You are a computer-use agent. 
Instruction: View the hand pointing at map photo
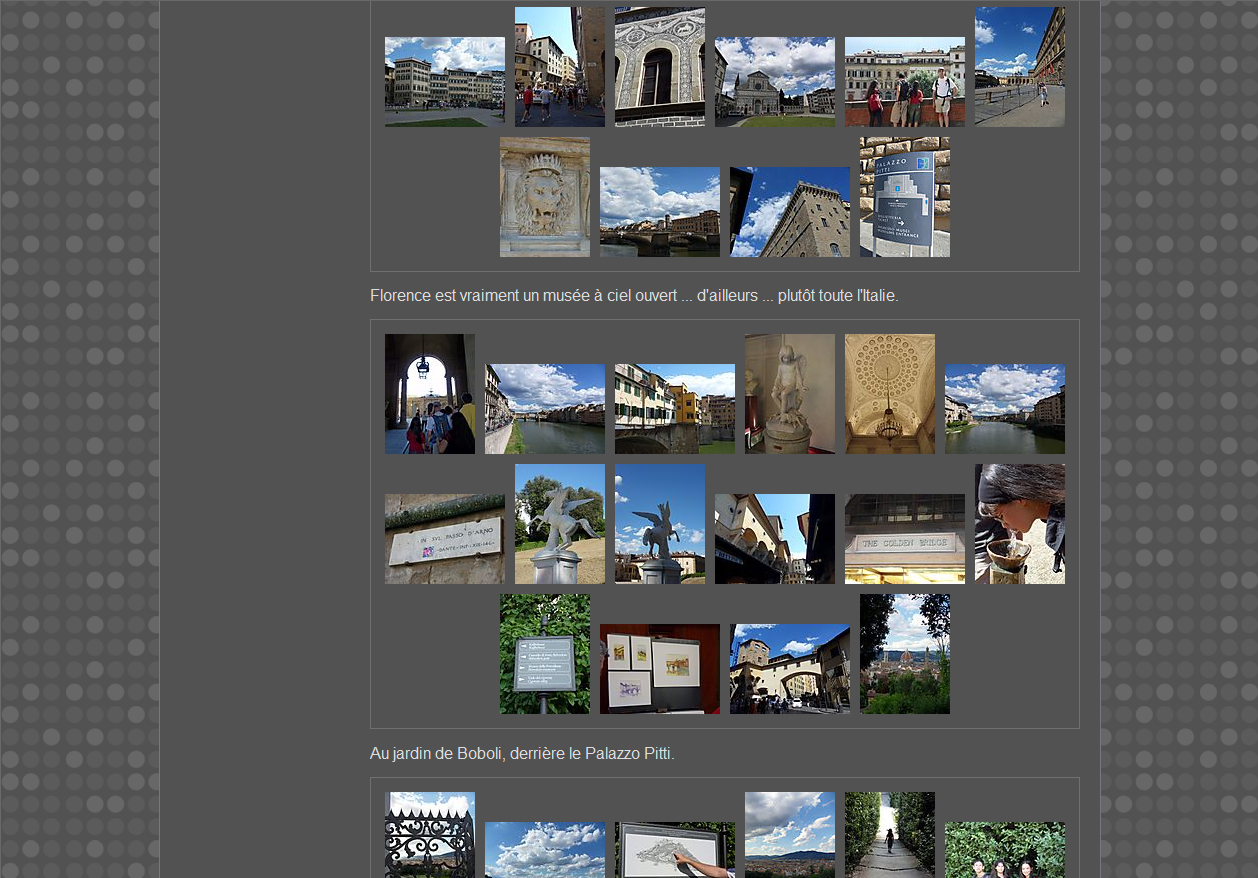pos(674,850)
